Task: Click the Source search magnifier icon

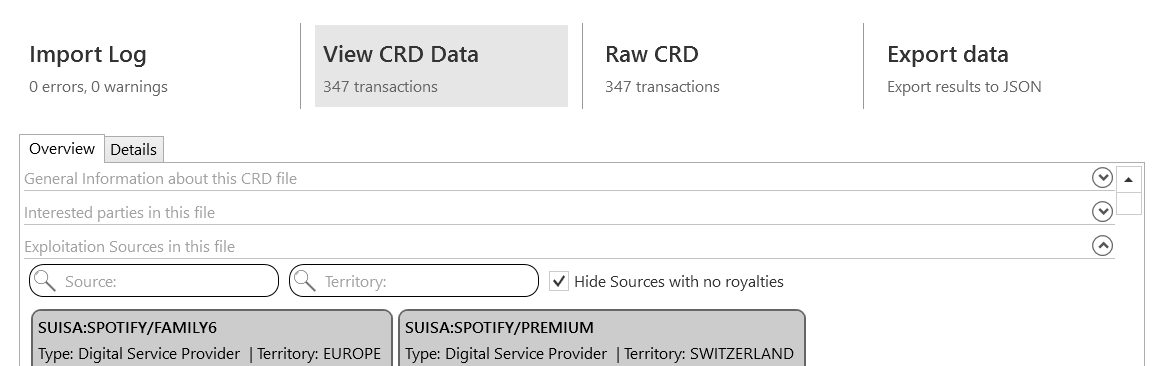Action: (46, 281)
